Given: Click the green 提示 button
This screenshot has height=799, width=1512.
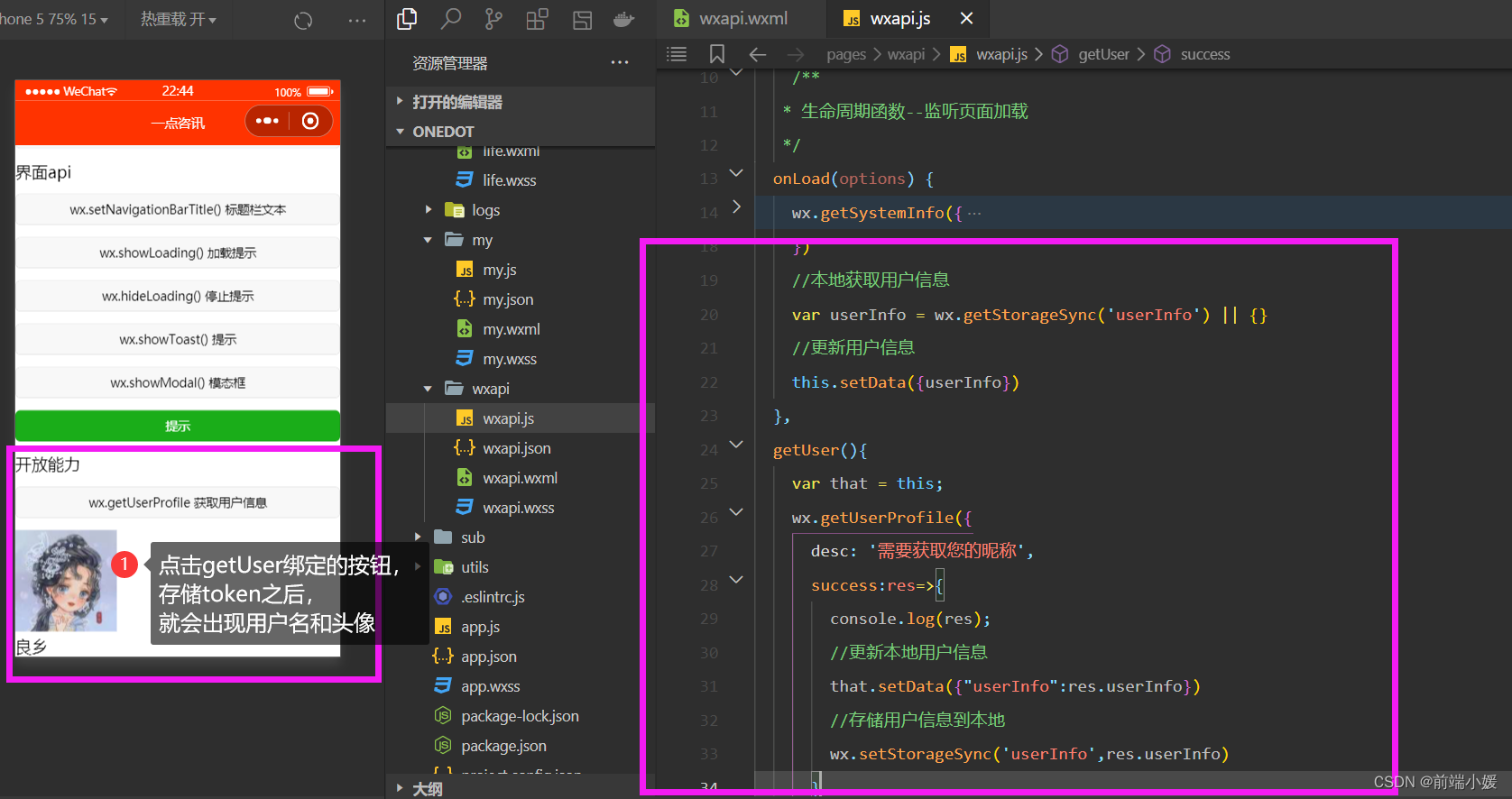Looking at the screenshot, I should pos(178,426).
